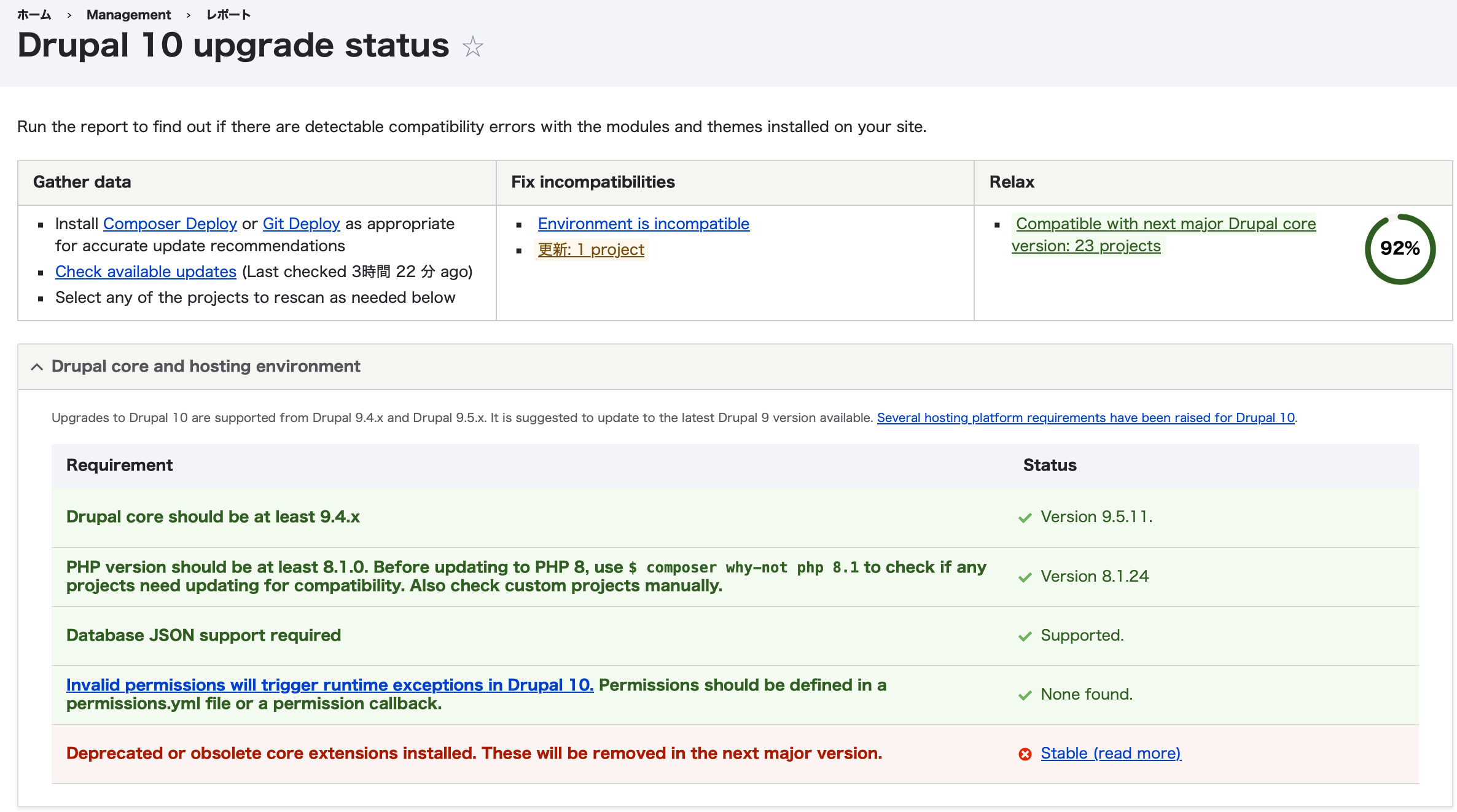Click red error icon beside Stable link
This screenshot has width=1457, height=812.
(x=1025, y=754)
